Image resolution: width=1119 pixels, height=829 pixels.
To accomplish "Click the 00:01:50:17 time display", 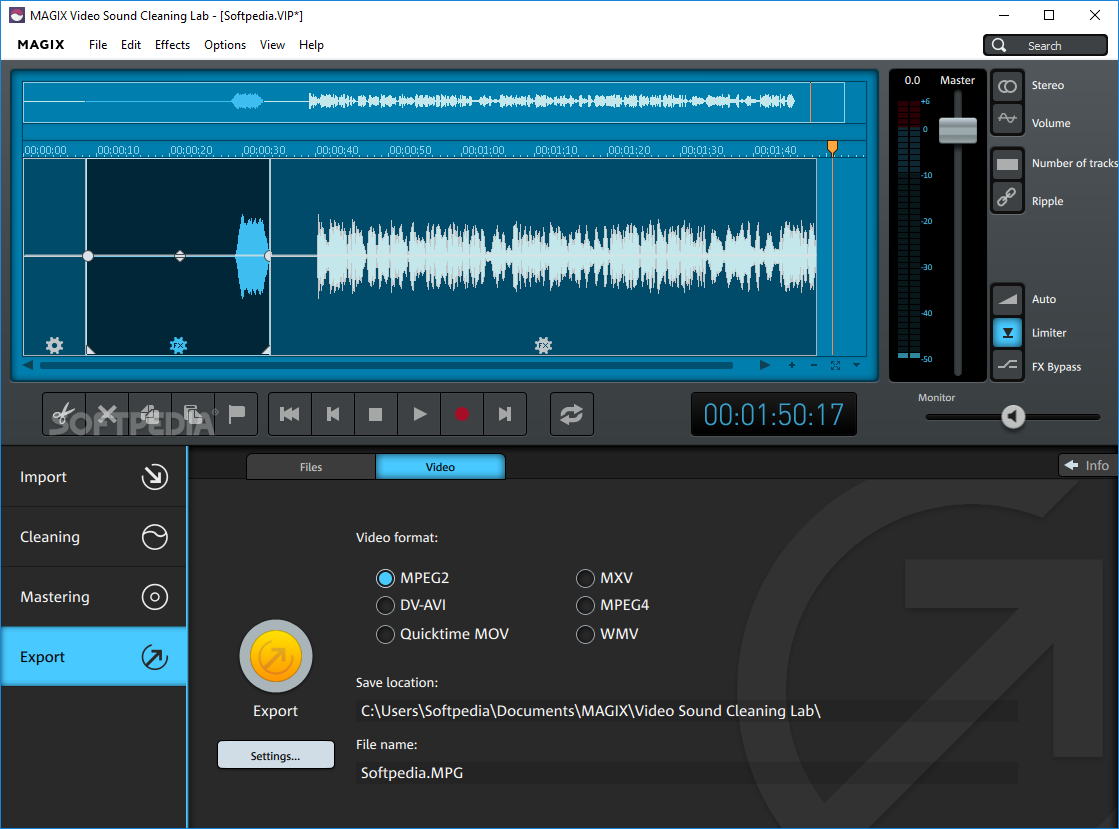I will click(x=774, y=414).
